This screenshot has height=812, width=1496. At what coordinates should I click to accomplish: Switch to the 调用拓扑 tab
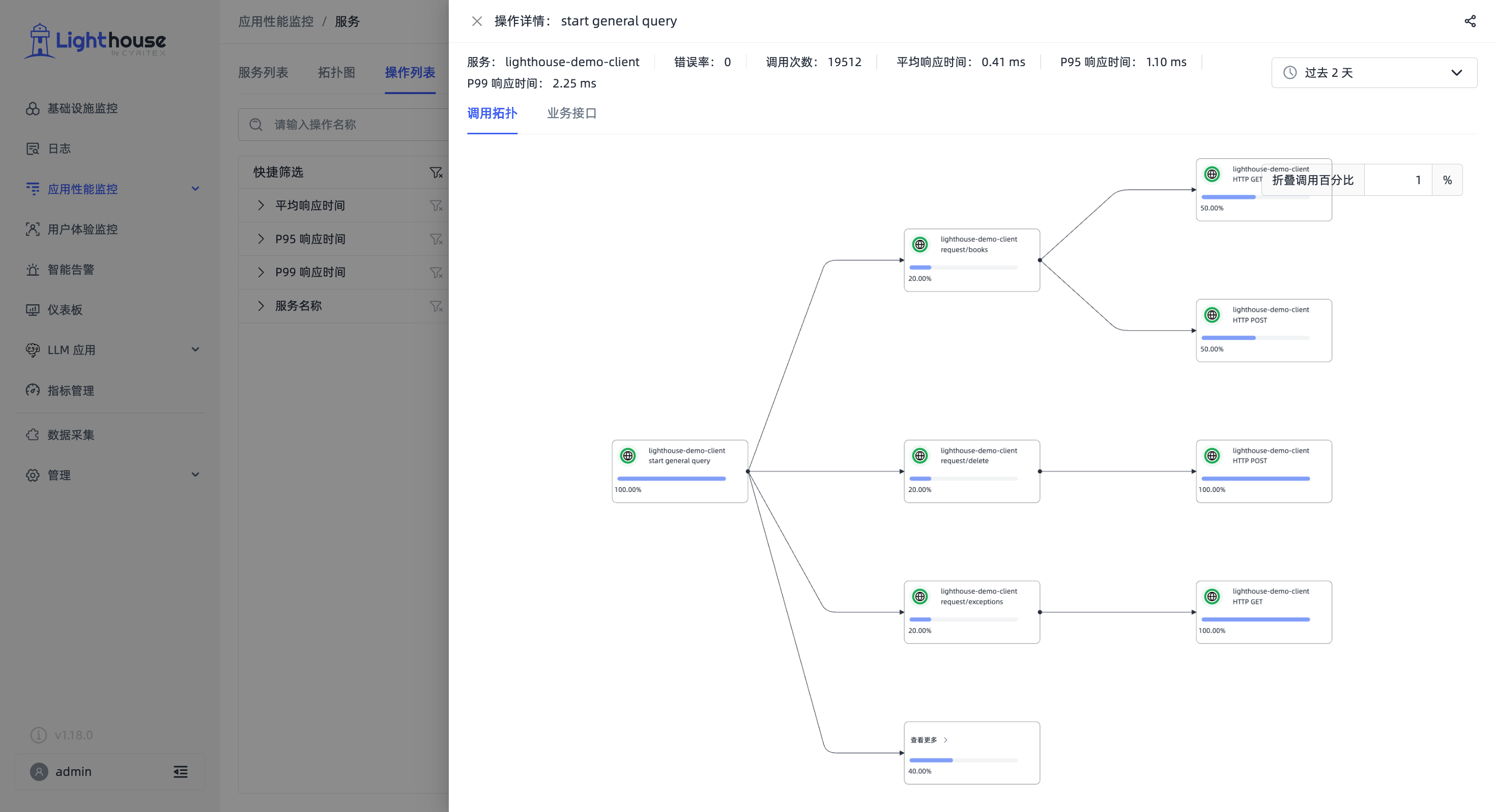tap(492, 113)
